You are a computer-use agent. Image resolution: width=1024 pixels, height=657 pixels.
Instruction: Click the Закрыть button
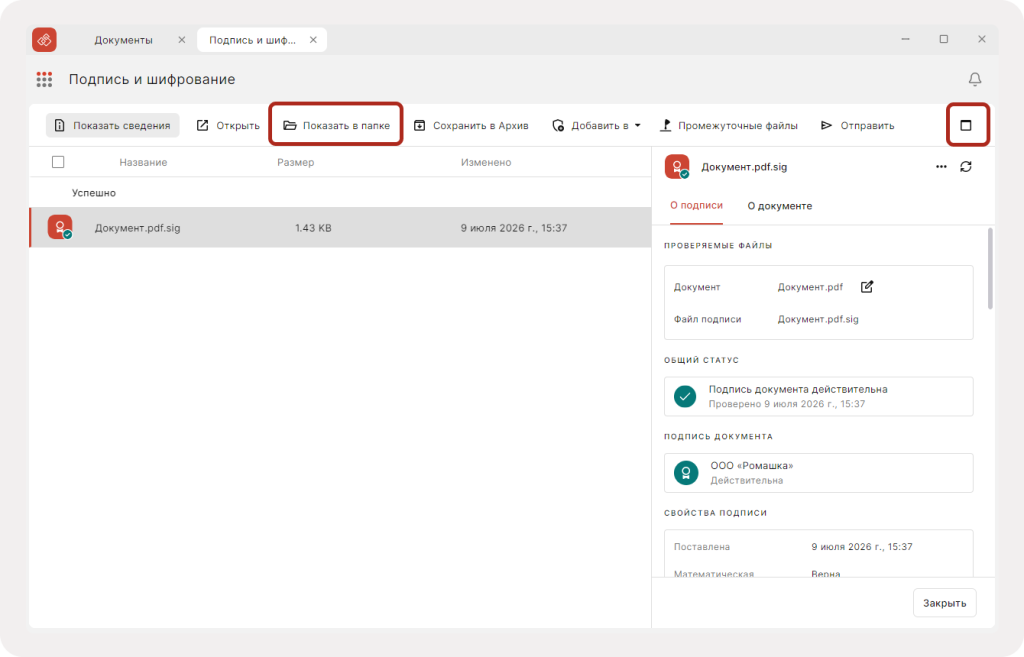pyautogui.click(x=944, y=603)
